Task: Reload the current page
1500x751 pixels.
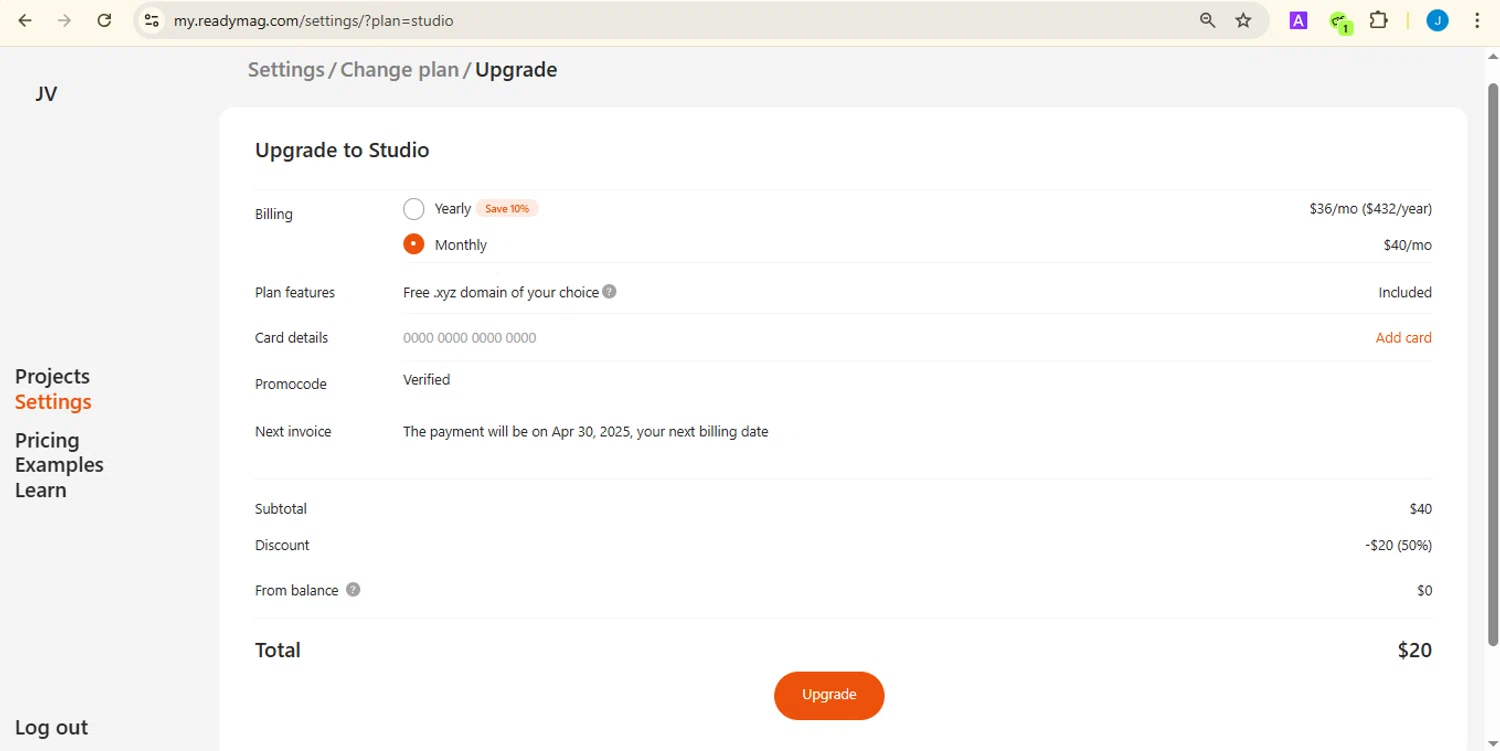Action: [104, 20]
